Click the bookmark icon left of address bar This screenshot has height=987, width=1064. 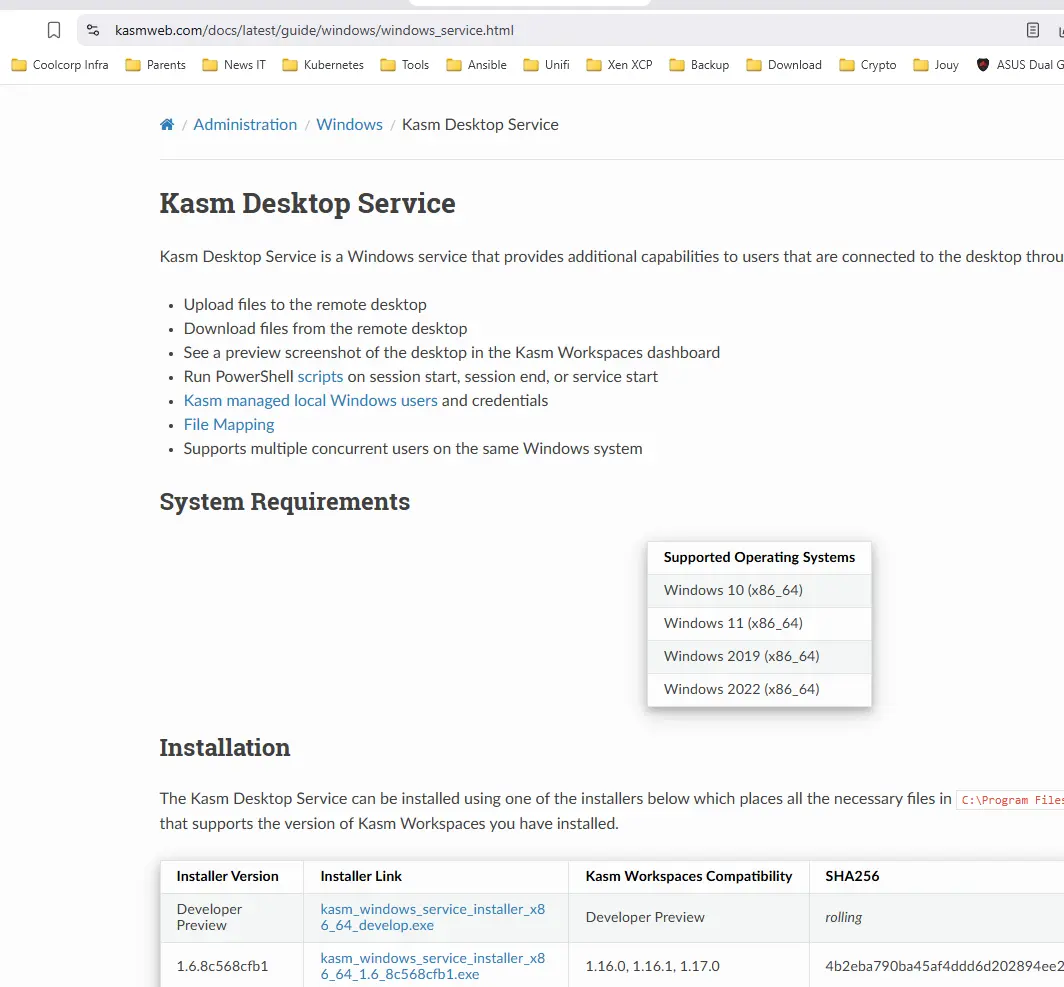point(54,30)
